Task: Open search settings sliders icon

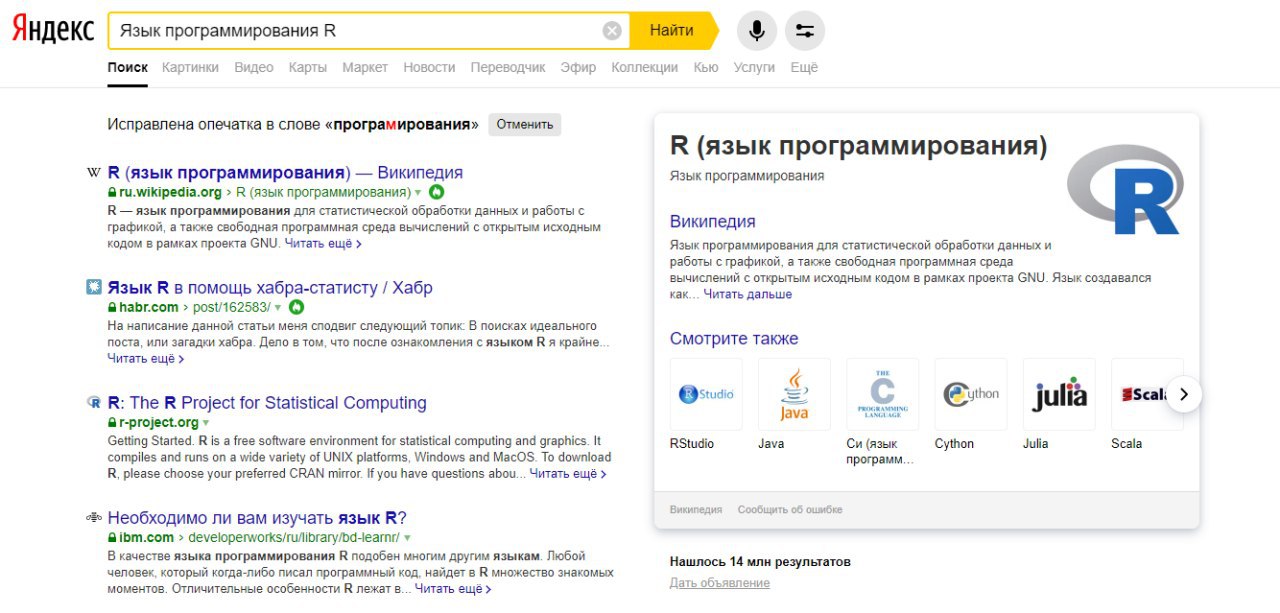Action: [805, 31]
